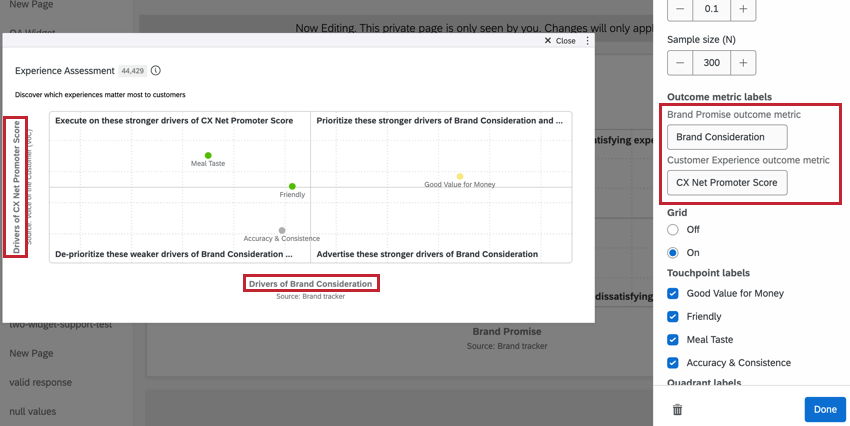This screenshot has height=426, width=850.
Task: Turn the grid Off
Action: 673,230
